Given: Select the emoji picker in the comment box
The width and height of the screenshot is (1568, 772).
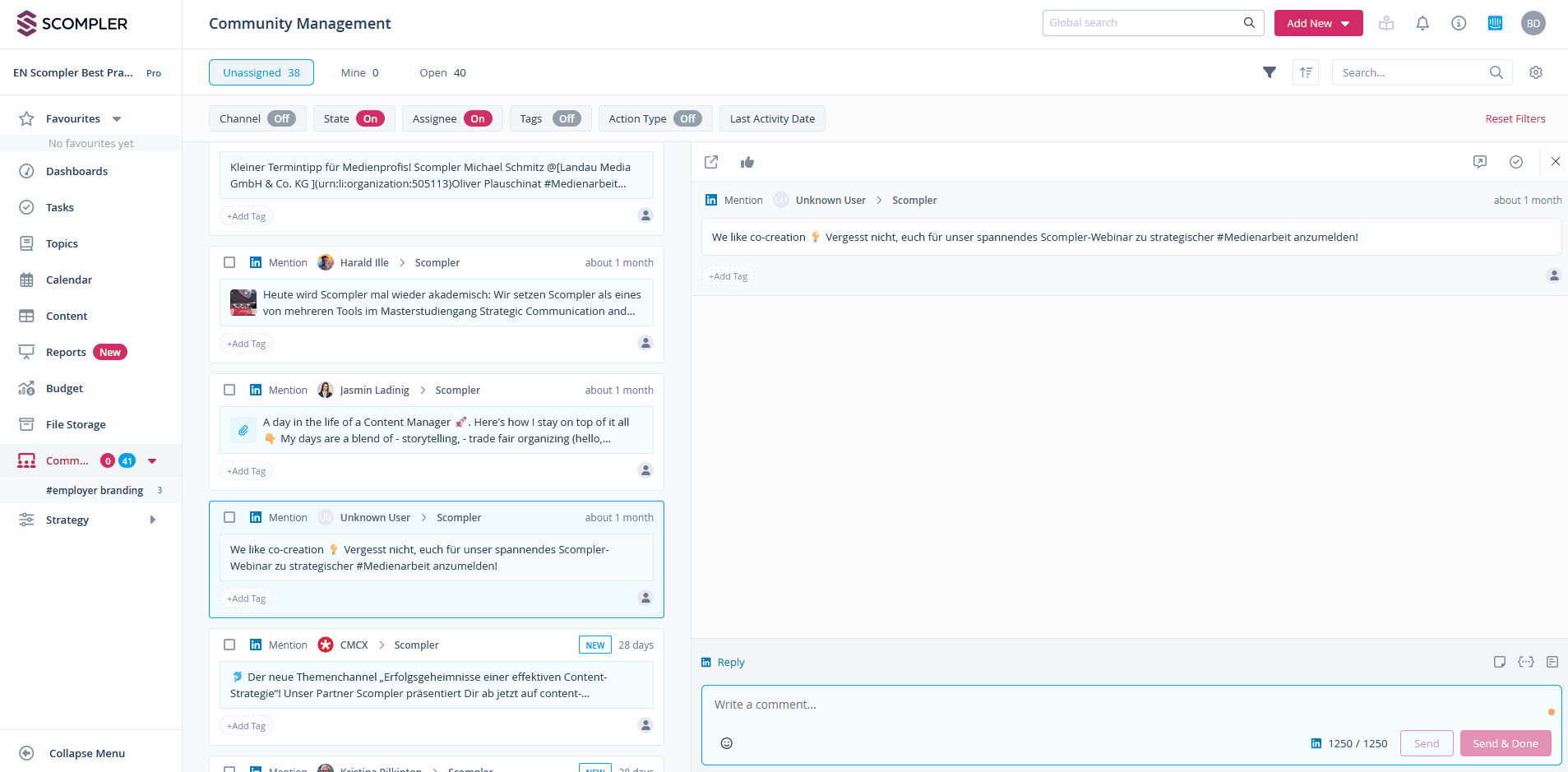Looking at the screenshot, I should (726, 742).
